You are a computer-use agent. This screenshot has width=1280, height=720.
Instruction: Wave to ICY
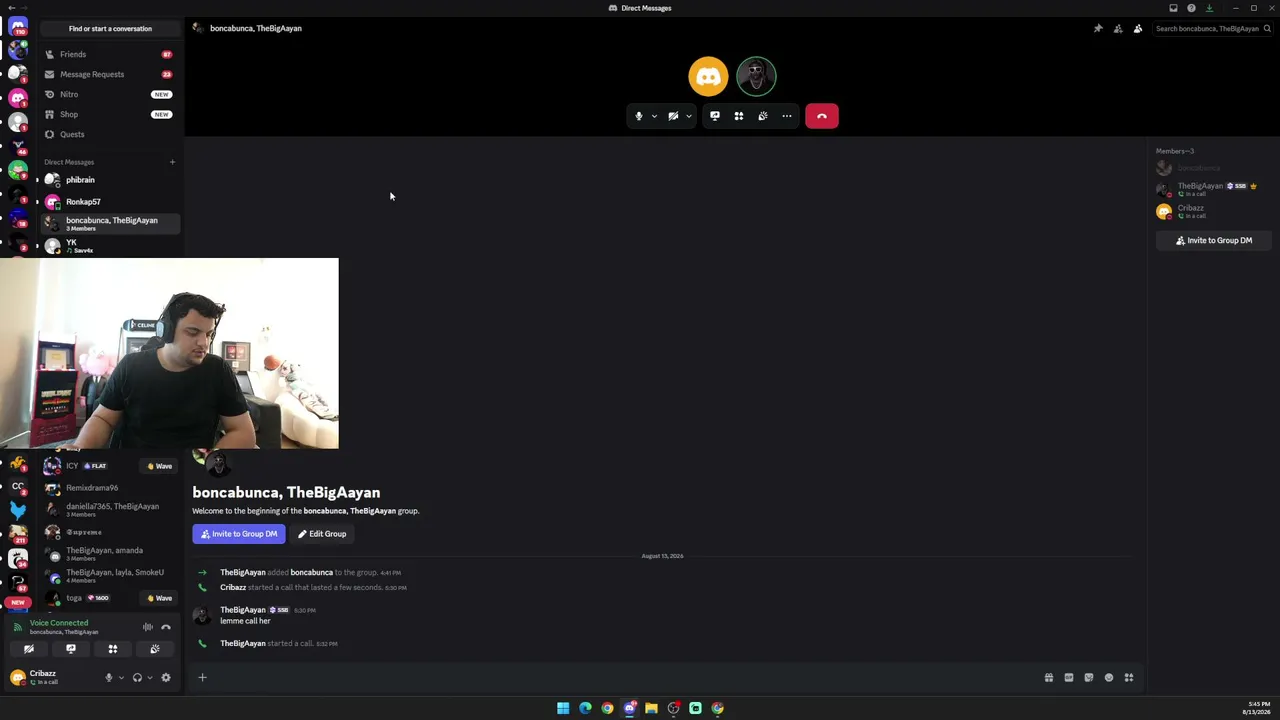tap(160, 466)
